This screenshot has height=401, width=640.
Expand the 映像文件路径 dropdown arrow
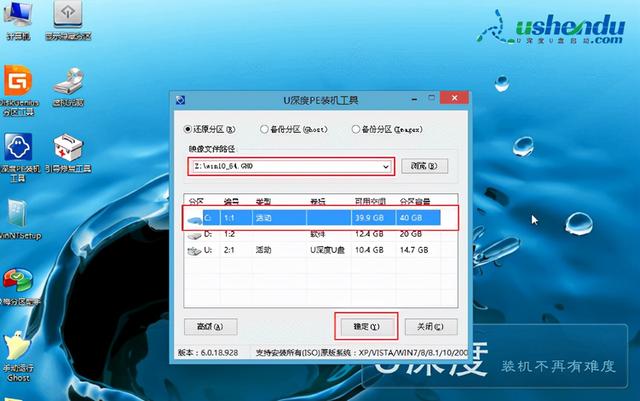[386, 167]
